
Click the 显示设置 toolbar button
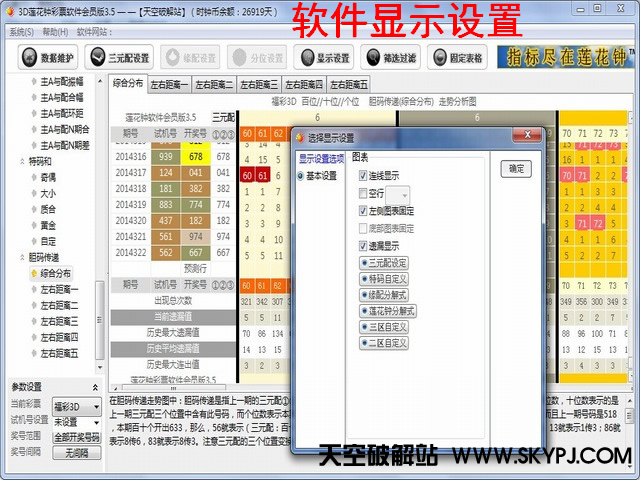[x=325, y=58]
